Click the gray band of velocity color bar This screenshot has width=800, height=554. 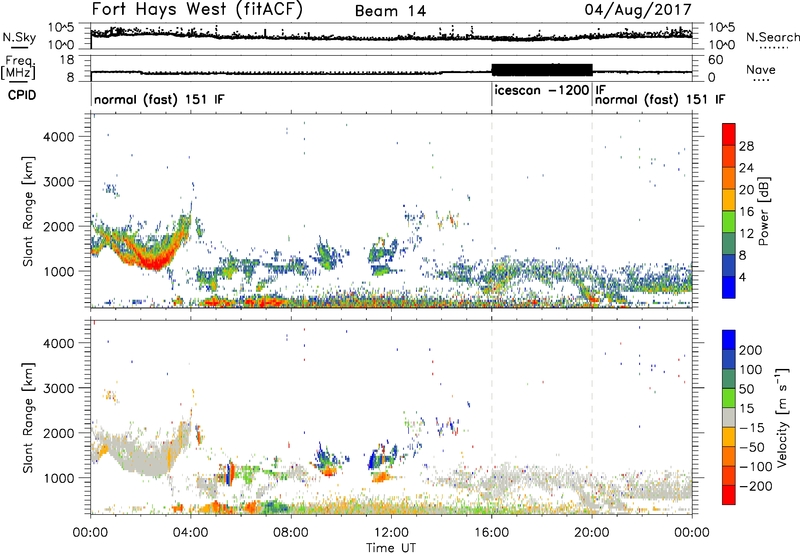tap(729, 417)
